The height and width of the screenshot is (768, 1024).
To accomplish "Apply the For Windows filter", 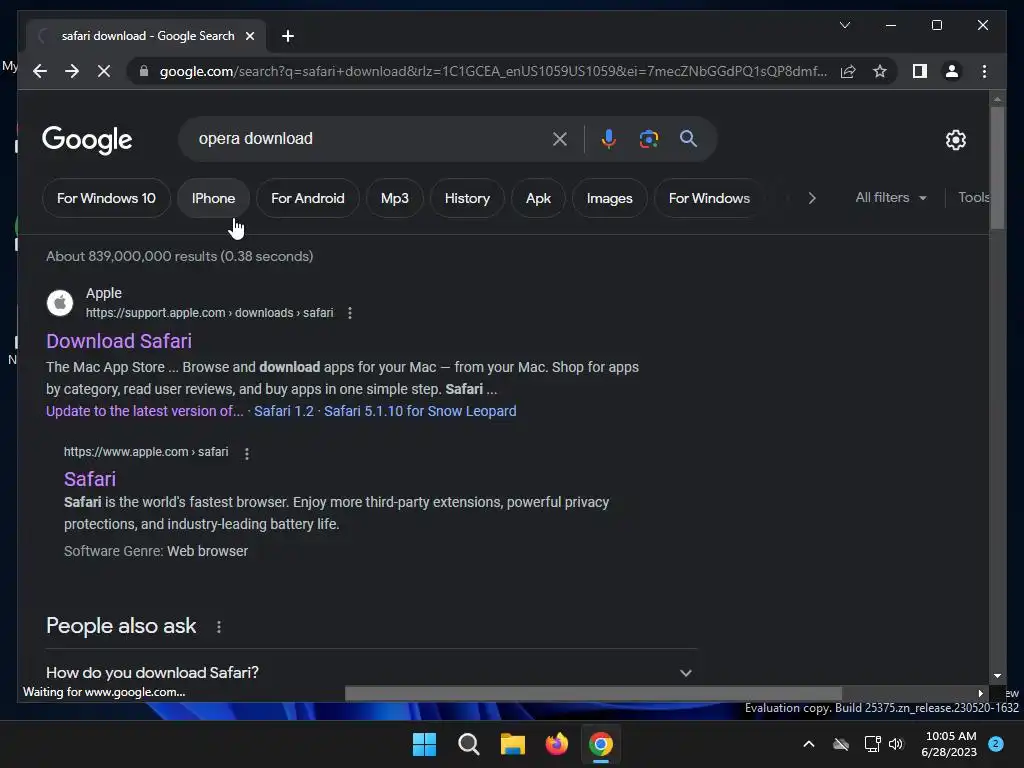I will tap(709, 198).
